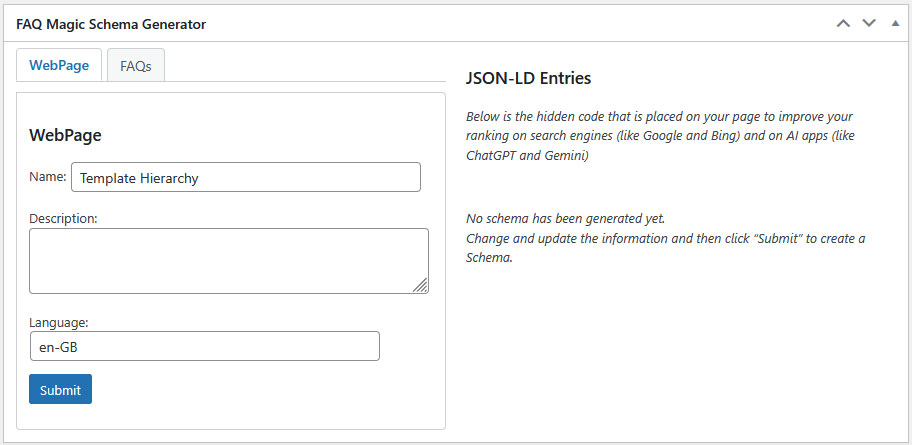Image resolution: width=912 pixels, height=445 pixels.
Task: Click the JSON-LD Entries heading
Action: tap(529, 78)
